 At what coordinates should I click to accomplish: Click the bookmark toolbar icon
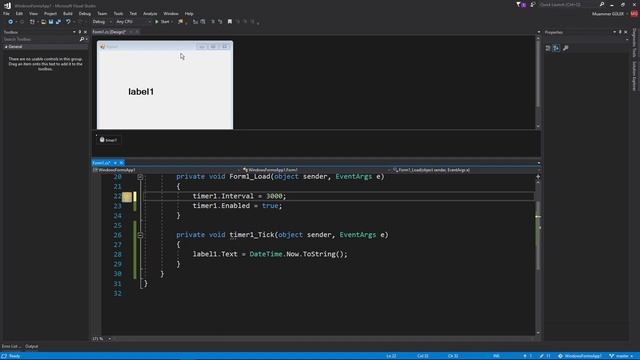click(230, 22)
